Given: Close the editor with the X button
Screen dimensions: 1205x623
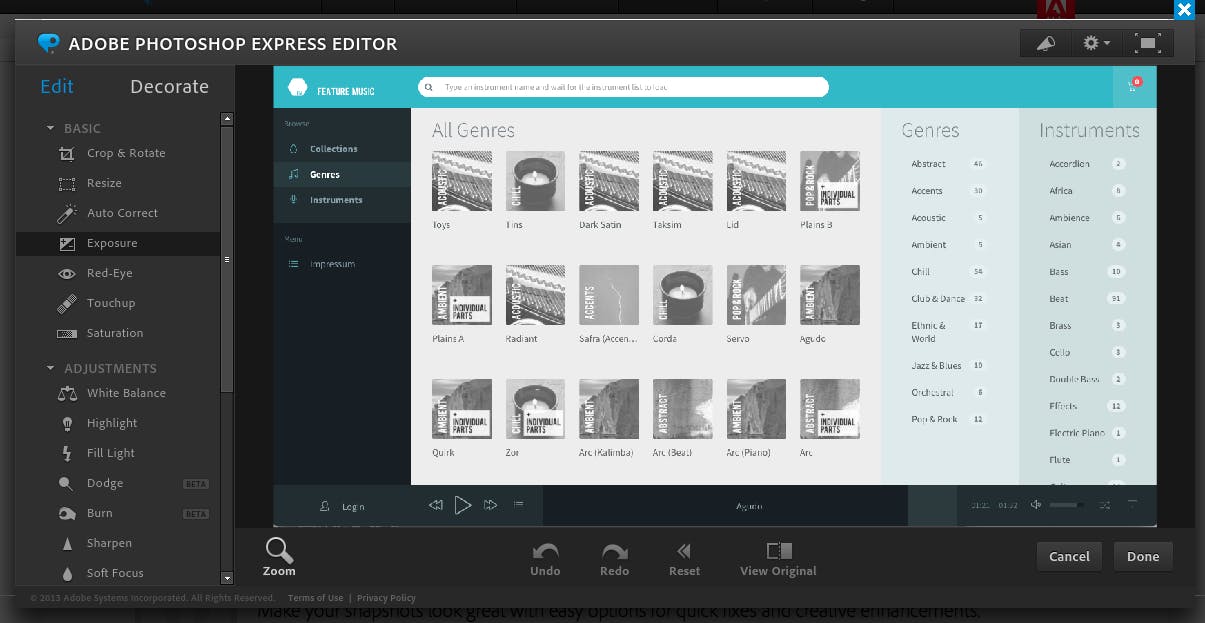Looking at the screenshot, I should click(x=1184, y=10).
